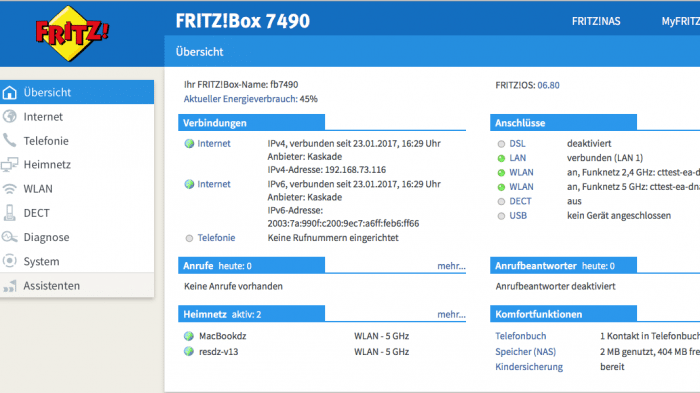Click the globe icon beside IPv6 Internet
Screen dimensions: 700x393
[189, 184]
